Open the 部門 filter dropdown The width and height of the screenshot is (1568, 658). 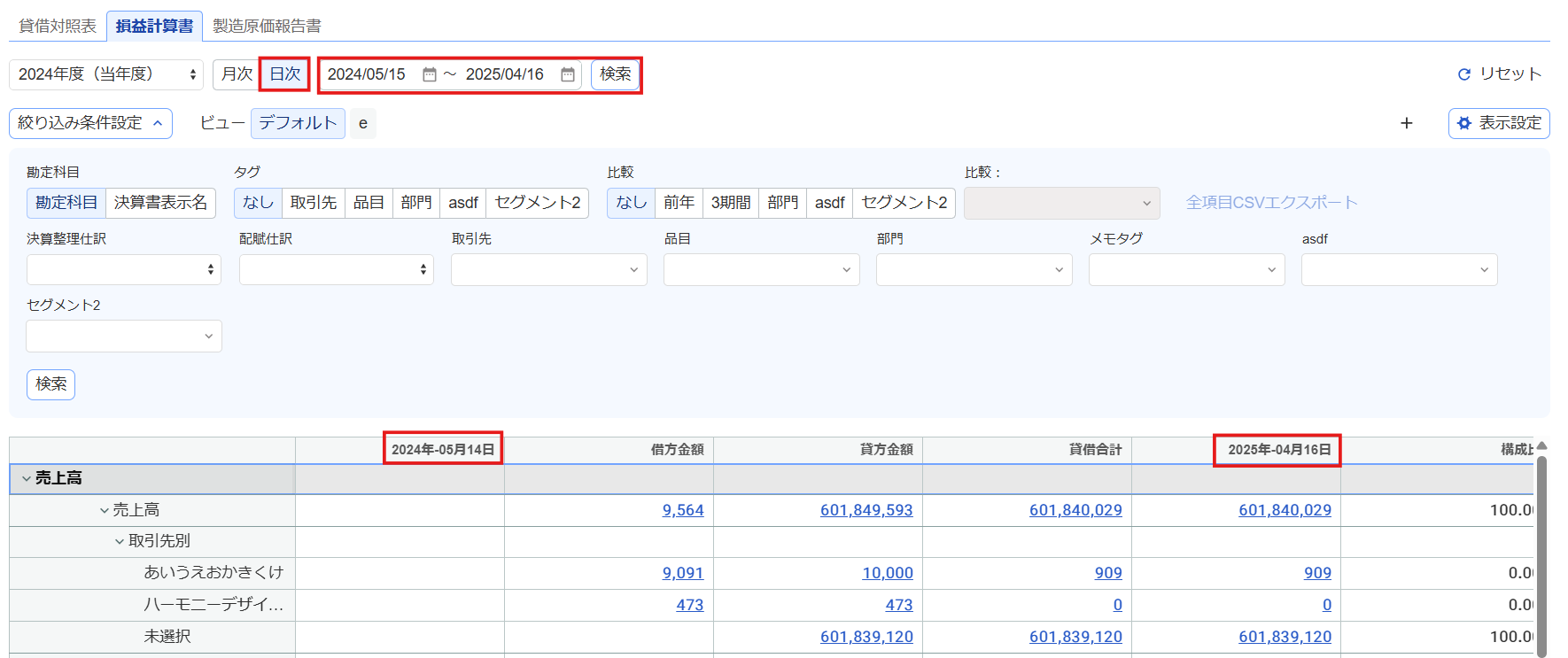974,269
